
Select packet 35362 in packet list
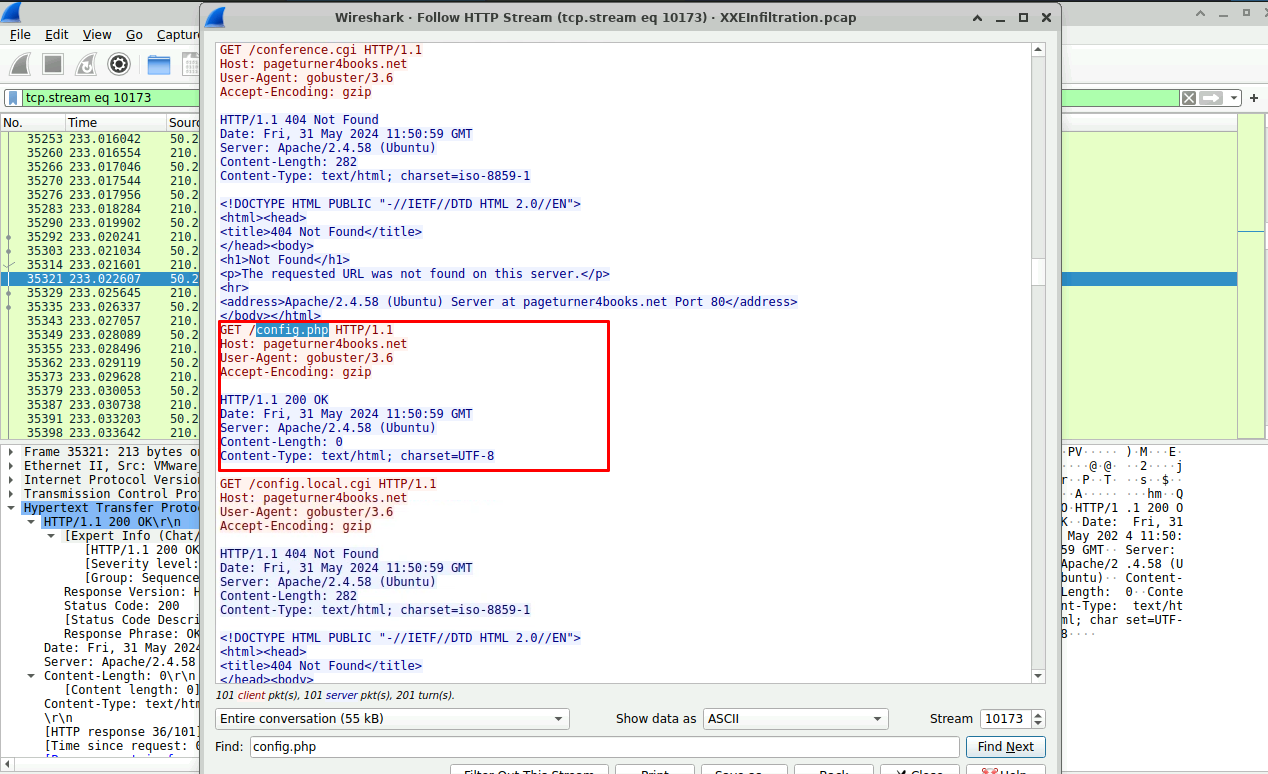[x=100, y=363]
